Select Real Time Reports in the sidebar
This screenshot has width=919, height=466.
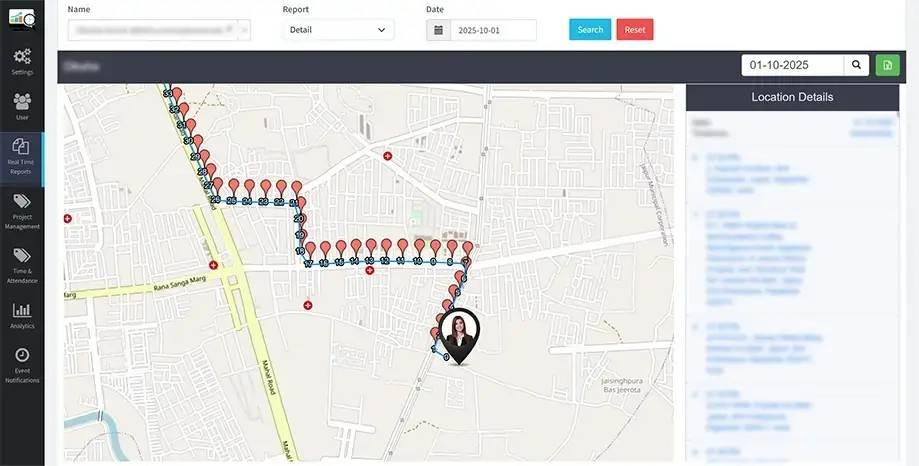tap(21, 158)
